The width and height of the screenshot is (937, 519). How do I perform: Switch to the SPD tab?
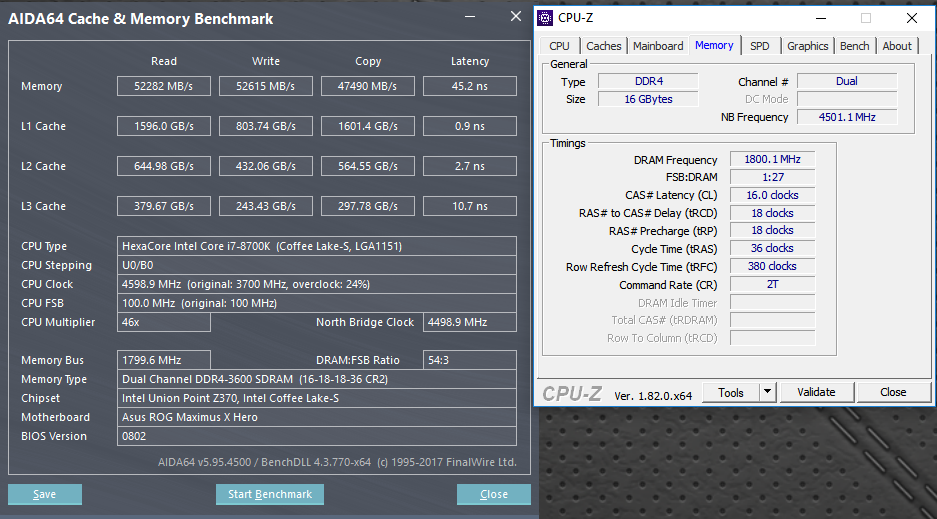point(760,46)
